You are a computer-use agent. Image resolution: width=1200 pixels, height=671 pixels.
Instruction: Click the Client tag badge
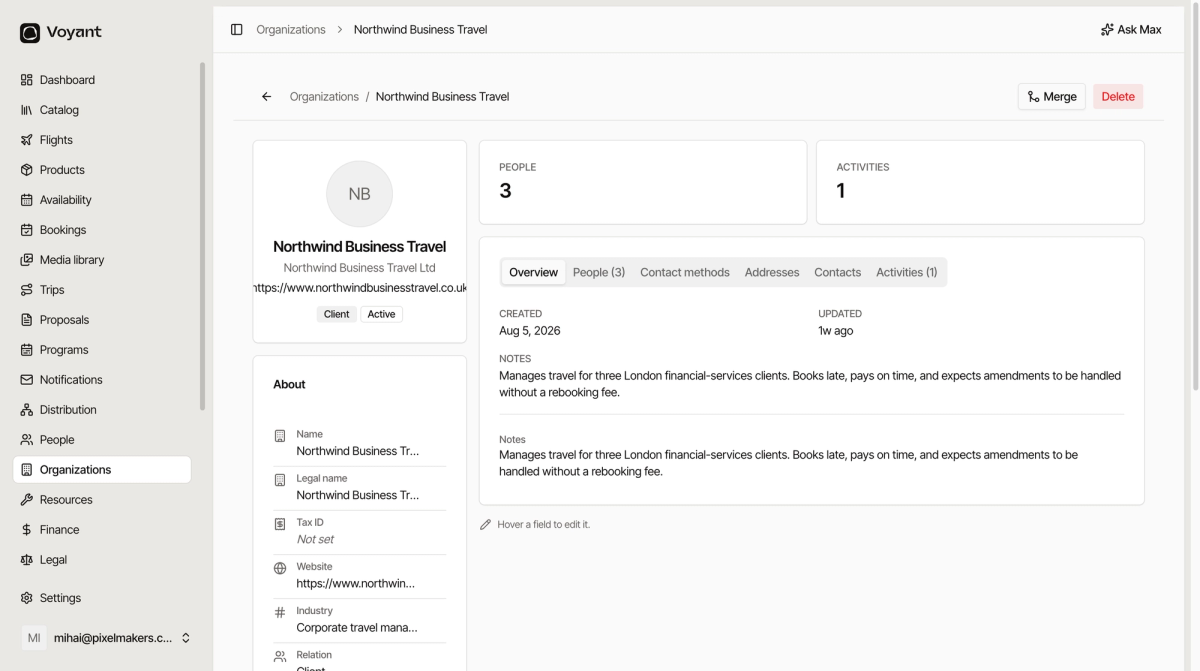click(337, 314)
